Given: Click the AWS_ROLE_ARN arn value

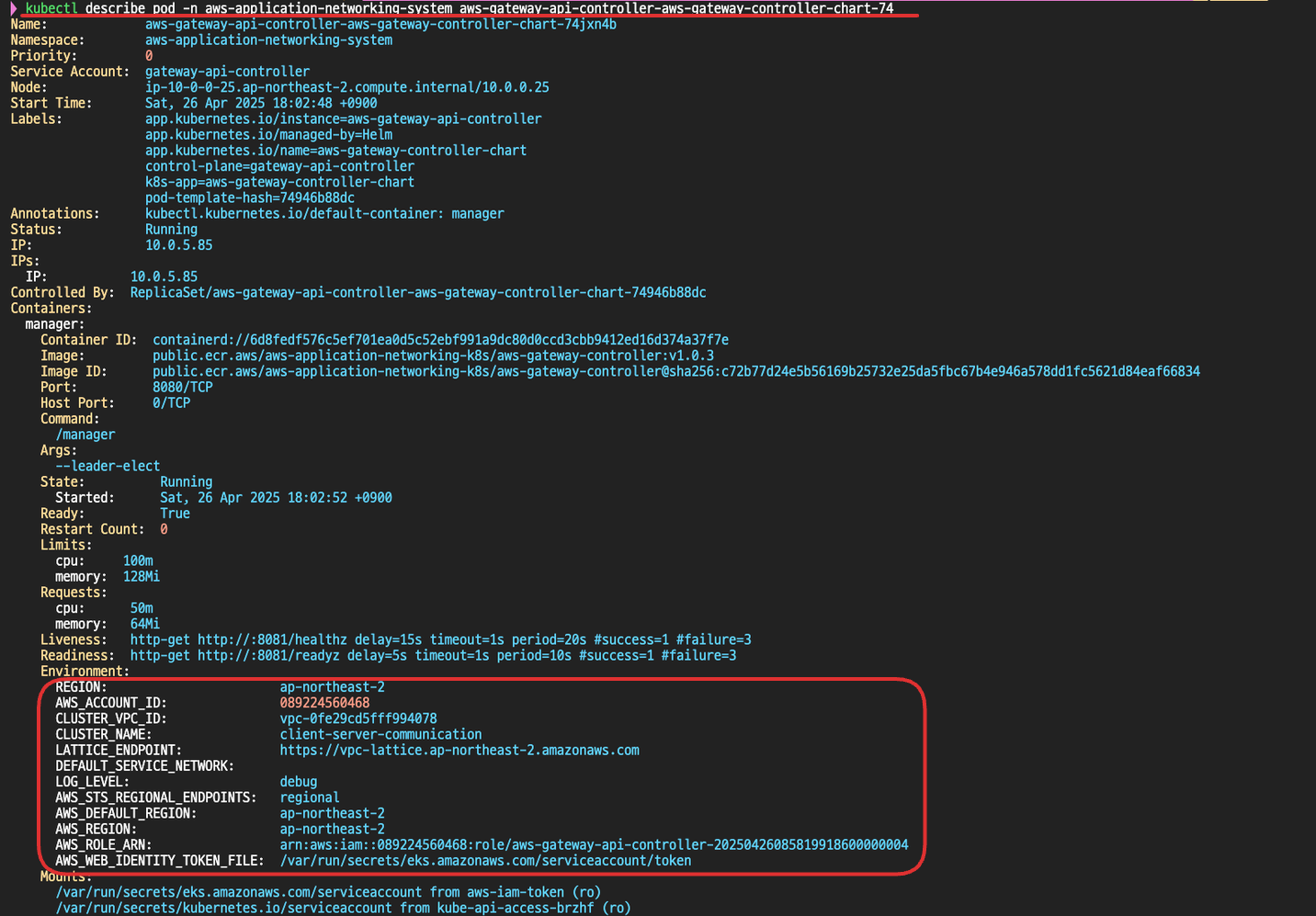Looking at the screenshot, I should coord(594,844).
